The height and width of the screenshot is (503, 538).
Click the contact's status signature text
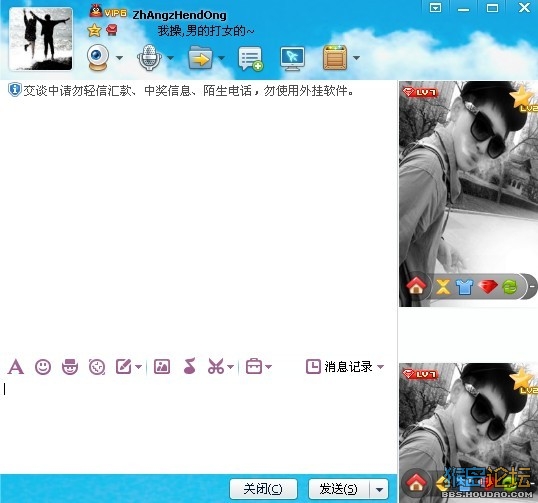[206, 31]
